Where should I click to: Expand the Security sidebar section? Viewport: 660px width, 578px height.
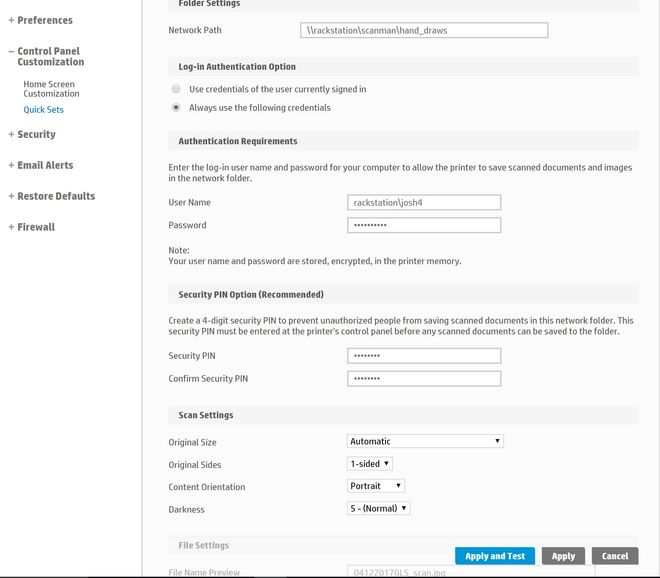click(35, 134)
